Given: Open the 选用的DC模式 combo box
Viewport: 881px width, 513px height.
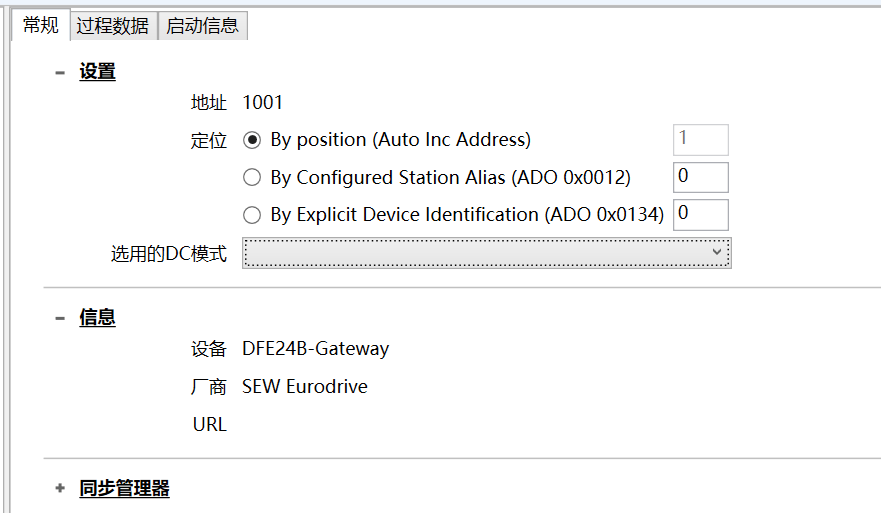Looking at the screenshot, I should point(487,253).
